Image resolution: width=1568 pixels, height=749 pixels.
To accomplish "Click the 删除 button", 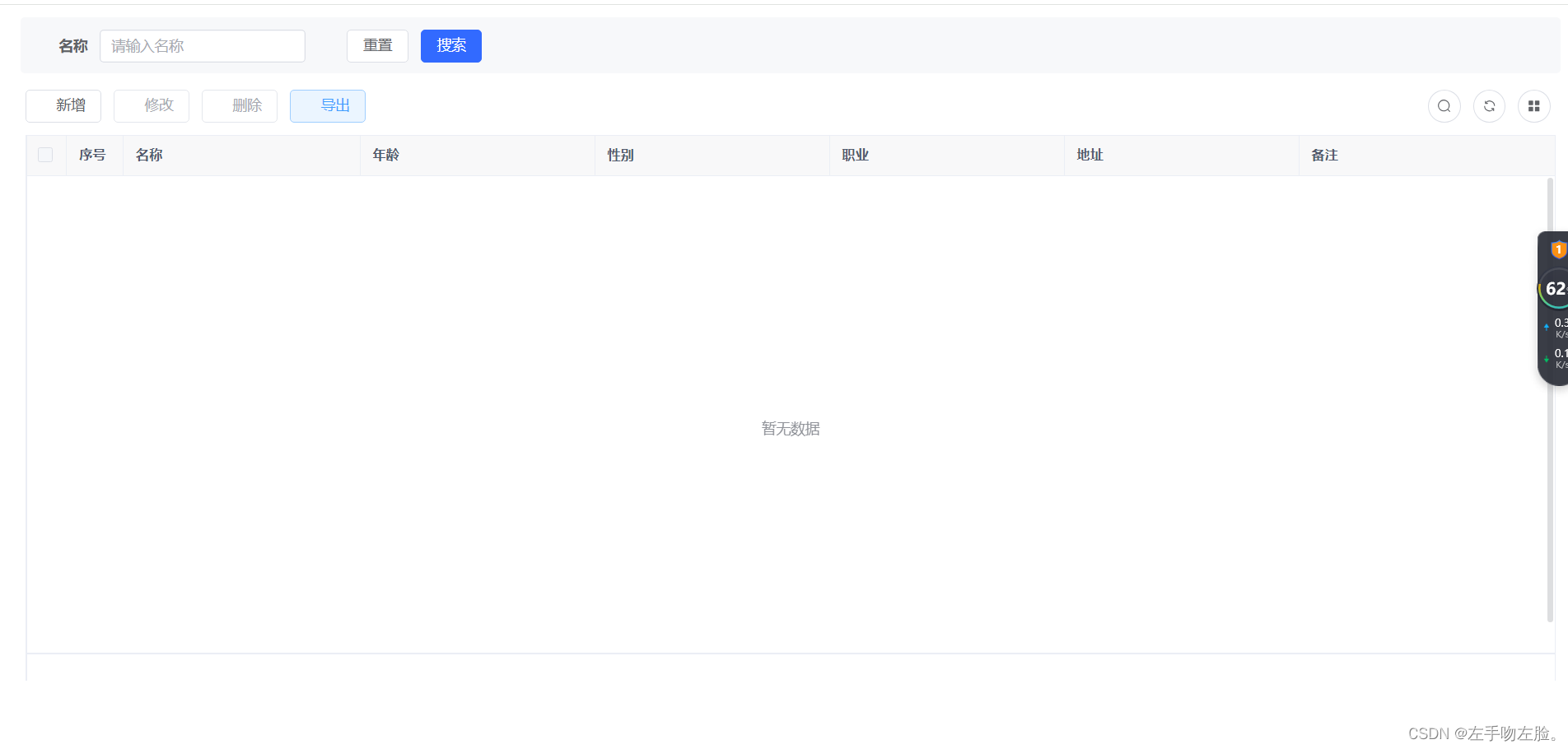I will pyautogui.click(x=240, y=106).
